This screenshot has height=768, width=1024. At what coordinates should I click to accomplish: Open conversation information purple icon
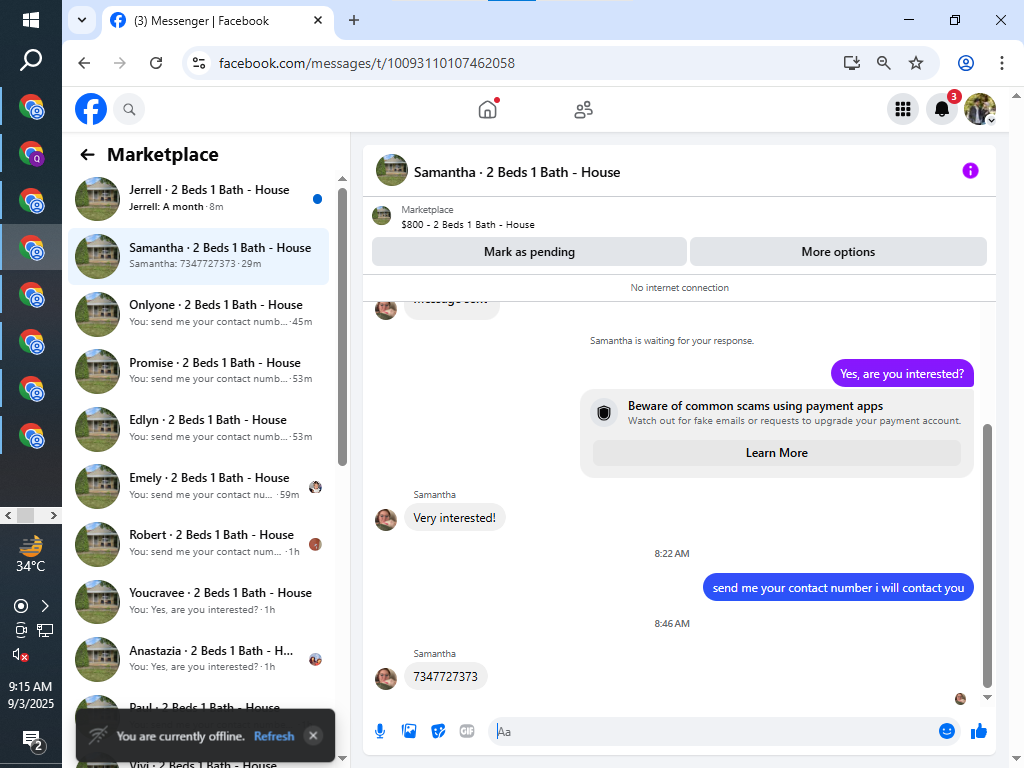(970, 170)
